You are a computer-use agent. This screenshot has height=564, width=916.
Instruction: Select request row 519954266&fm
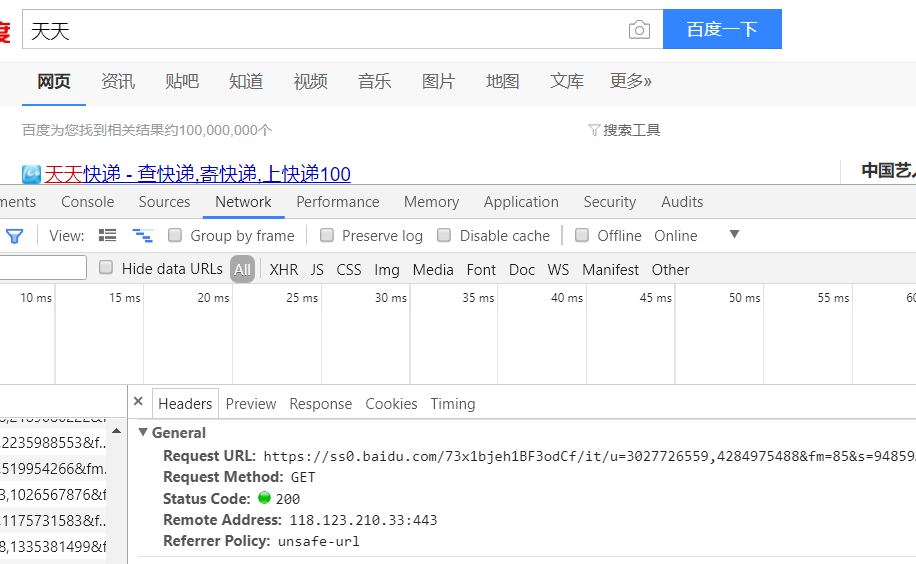[53, 469]
